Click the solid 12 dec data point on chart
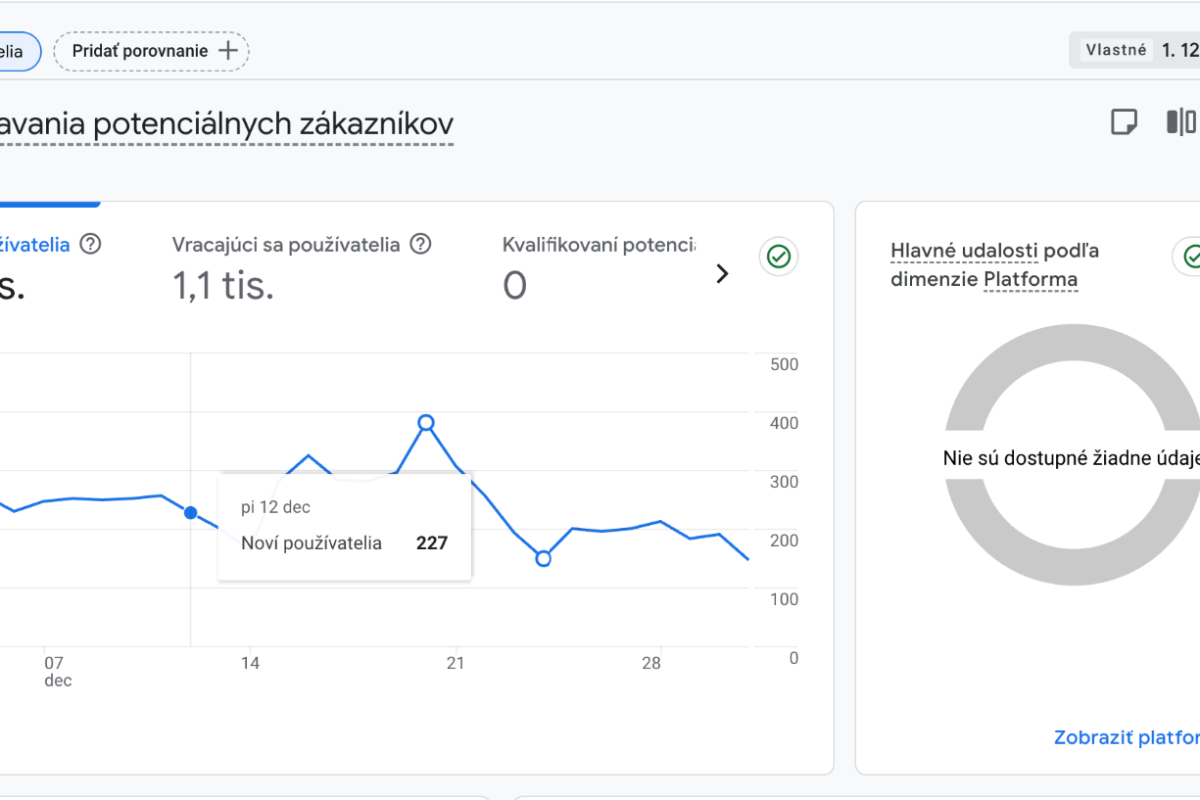 pos(191,513)
